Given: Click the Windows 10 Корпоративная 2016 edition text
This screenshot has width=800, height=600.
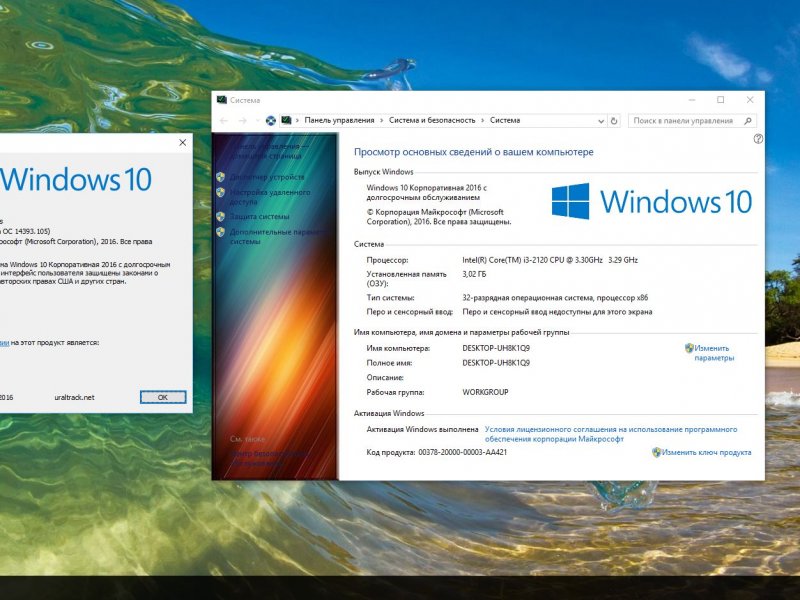Looking at the screenshot, I should (x=427, y=193).
